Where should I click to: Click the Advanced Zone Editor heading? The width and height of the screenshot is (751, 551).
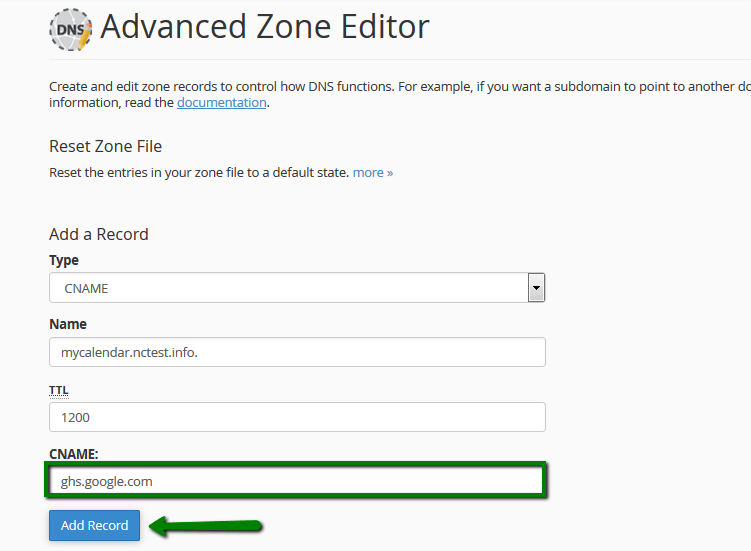click(x=265, y=27)
